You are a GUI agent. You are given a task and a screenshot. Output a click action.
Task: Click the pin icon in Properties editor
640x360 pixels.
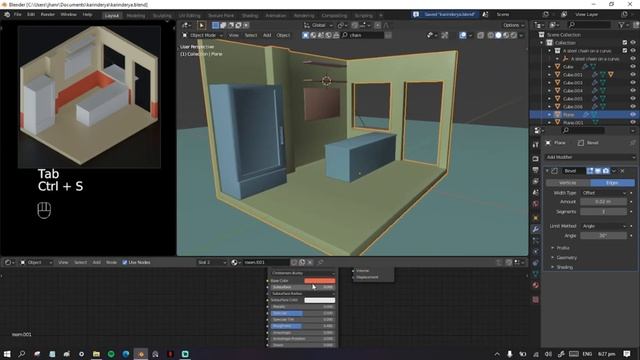pos(632,143)
